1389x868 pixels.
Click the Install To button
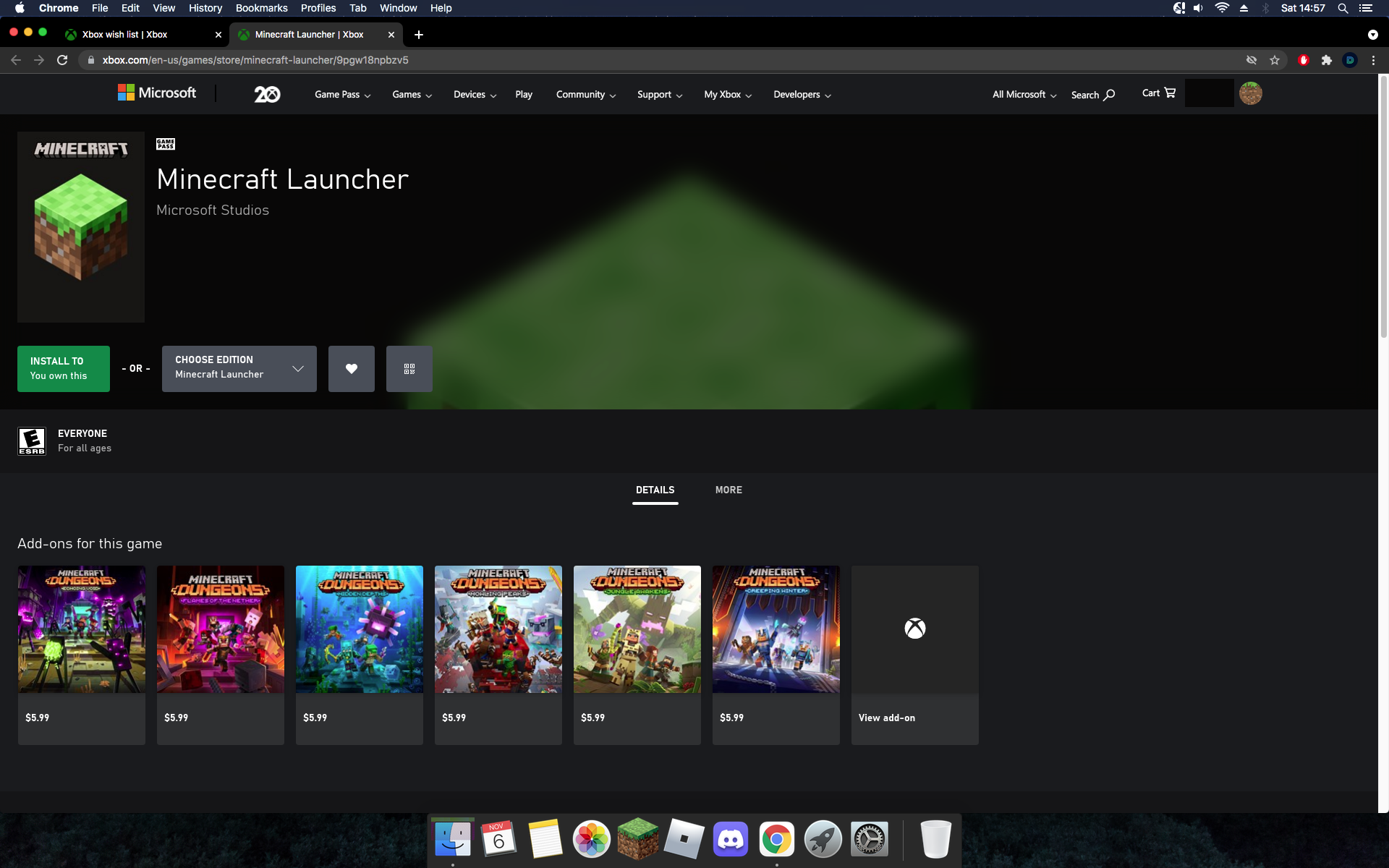pyautogui.click(x=64, y=369)
